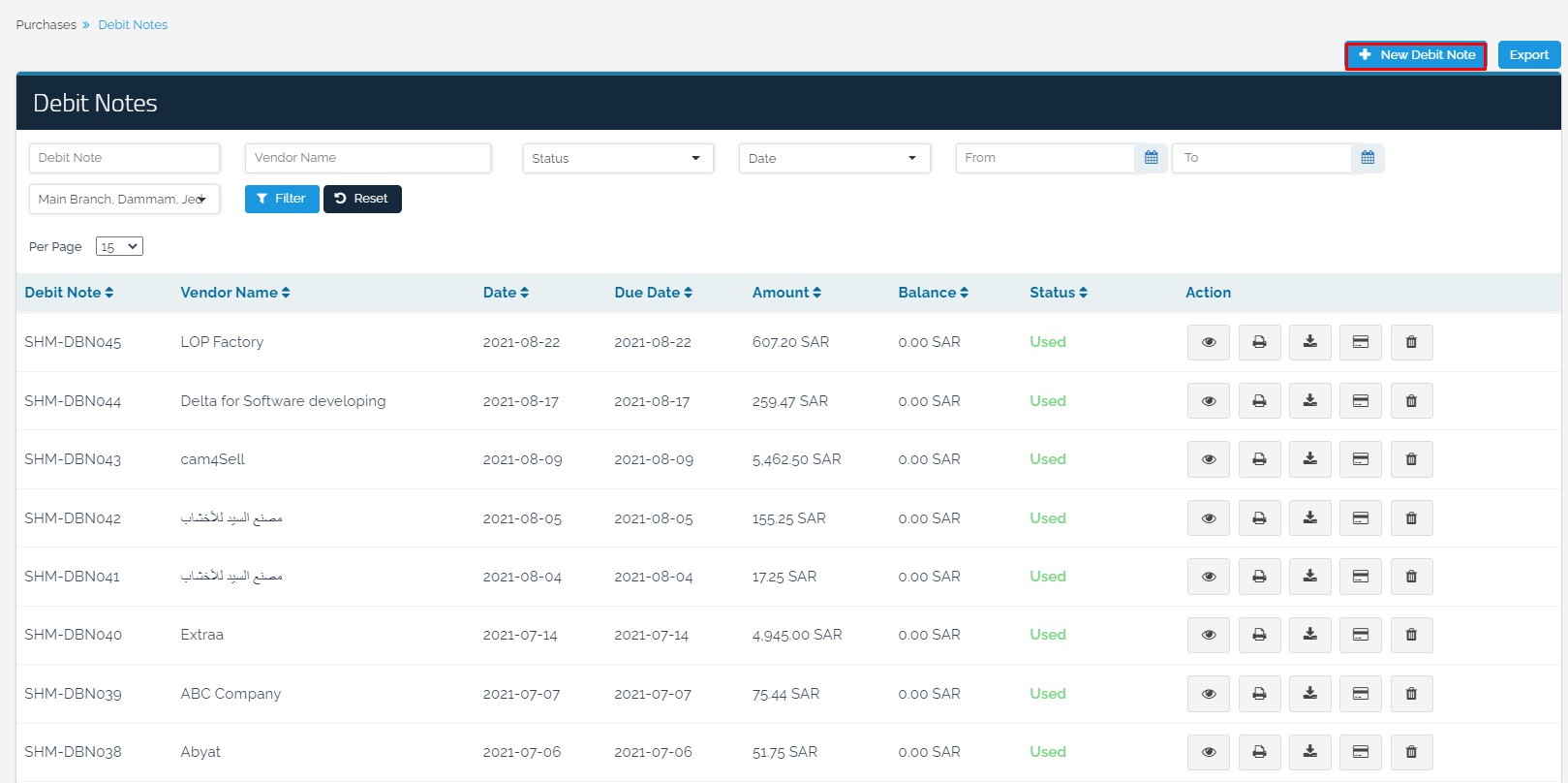This screenshot has width=1568, height=783.
Task: Click the New Debit Note button
Action: pos(1416,55)
